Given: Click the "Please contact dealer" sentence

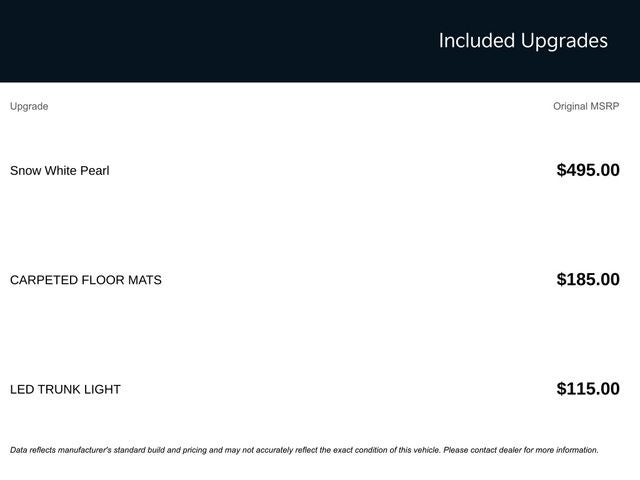Looking at the screenshot, I should click(520, 450).
